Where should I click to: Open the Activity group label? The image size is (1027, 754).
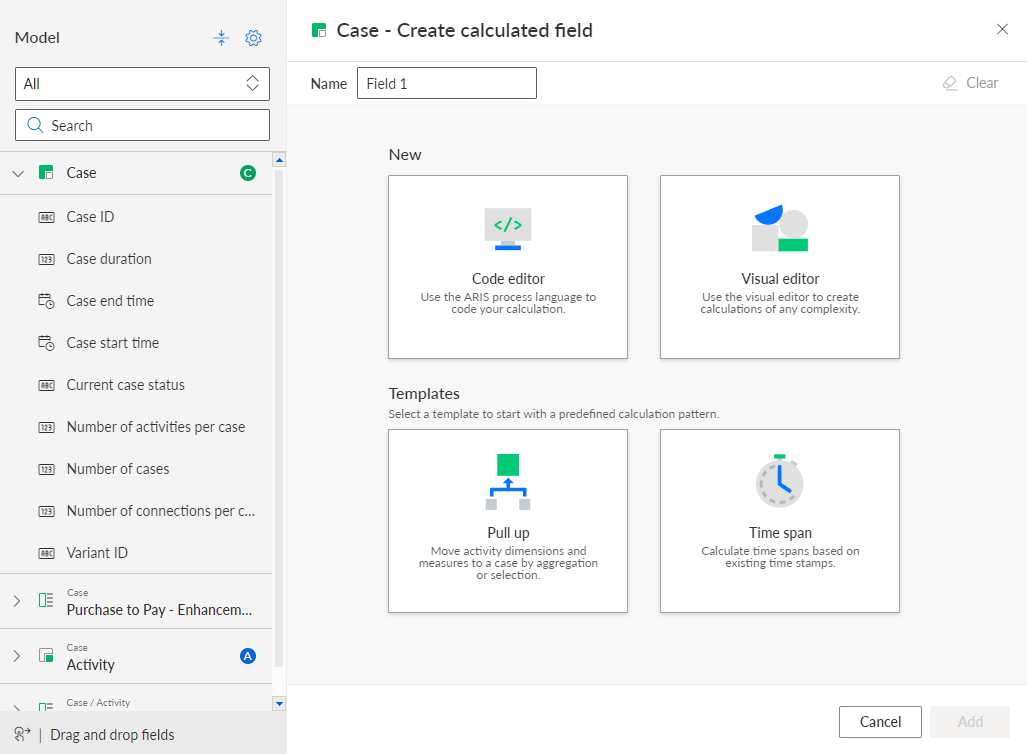[90, 665]
